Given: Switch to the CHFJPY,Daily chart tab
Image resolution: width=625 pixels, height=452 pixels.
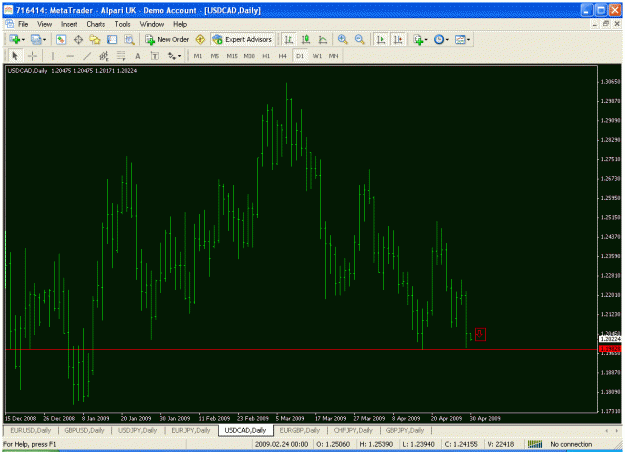Looking at the screenshot, I should coord(353,430).
